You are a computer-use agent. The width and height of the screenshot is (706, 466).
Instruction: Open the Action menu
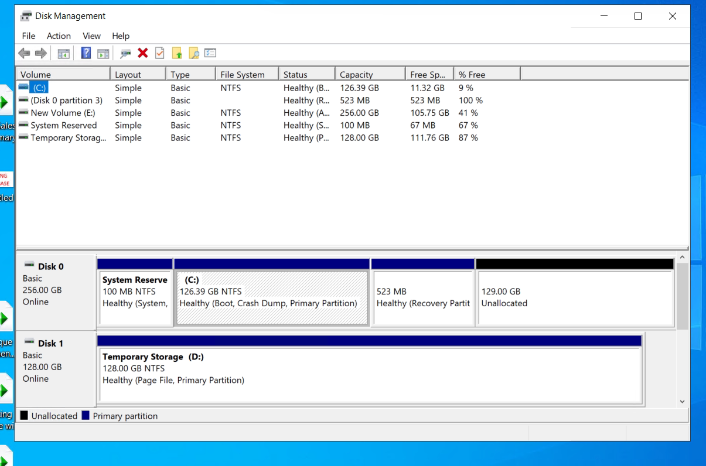pyautogui.click(x=59, y=36)
